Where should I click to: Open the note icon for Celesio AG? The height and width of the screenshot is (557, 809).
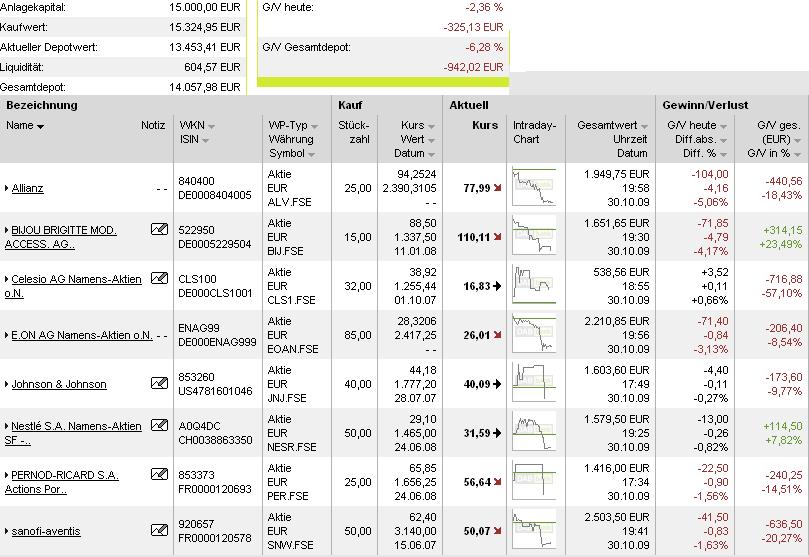(159, 278)
